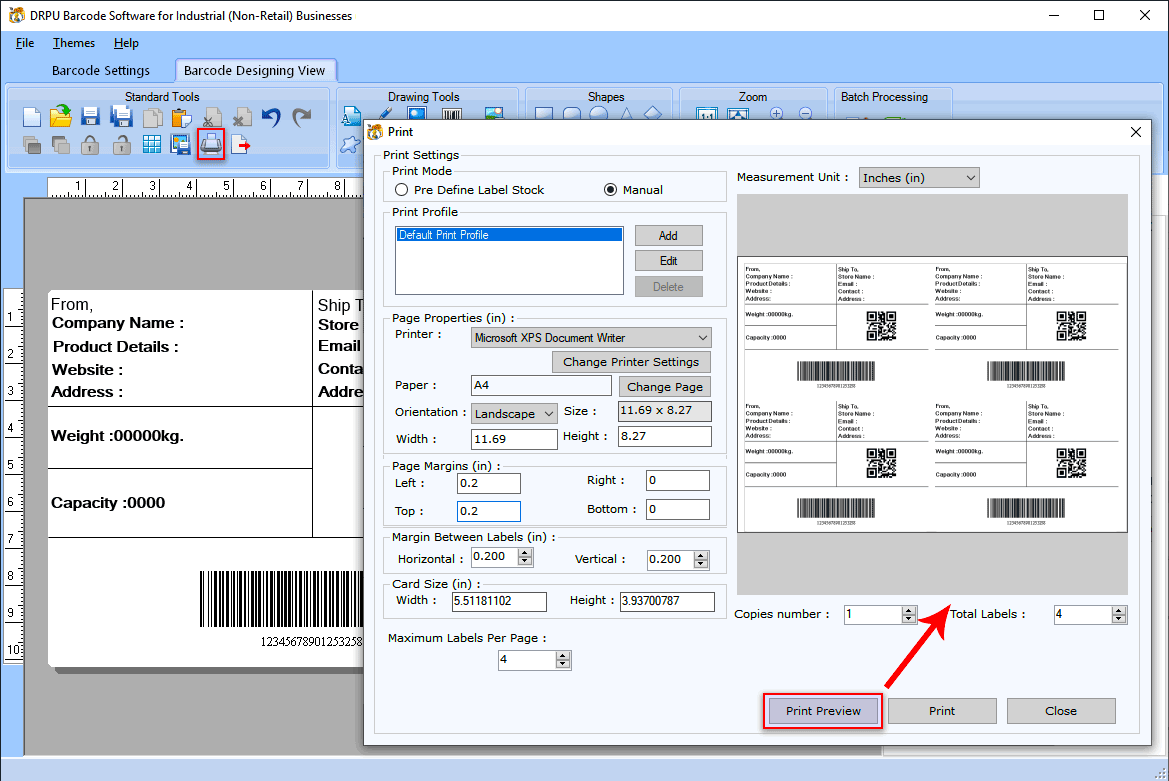This screenshot has height=781, width=1169.
Task: Click the Delete icon with X mark
Action: pyautogui.click(x=242, y=118)
